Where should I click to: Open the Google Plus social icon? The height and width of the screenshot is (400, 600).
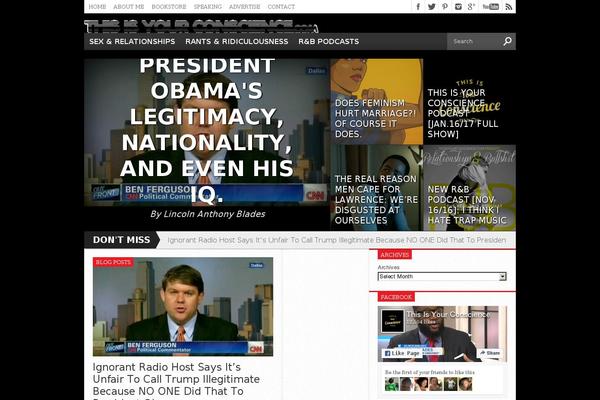pyautogui.click(x=471, y=7)
